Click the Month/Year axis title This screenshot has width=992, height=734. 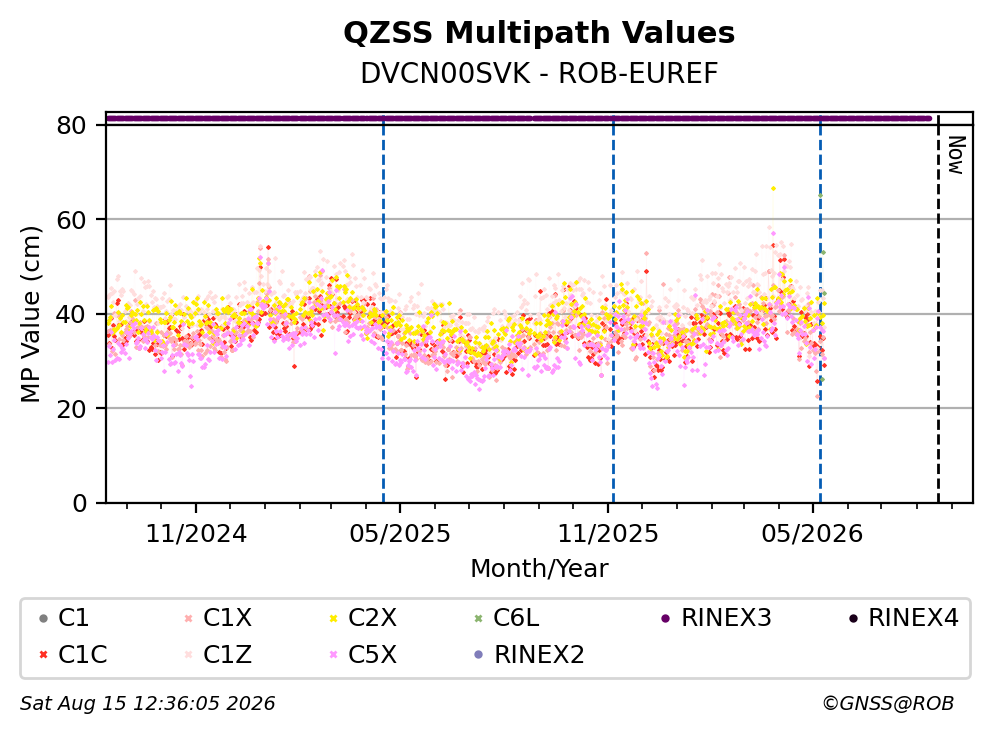pyautogui.click(x=539, y=569)
